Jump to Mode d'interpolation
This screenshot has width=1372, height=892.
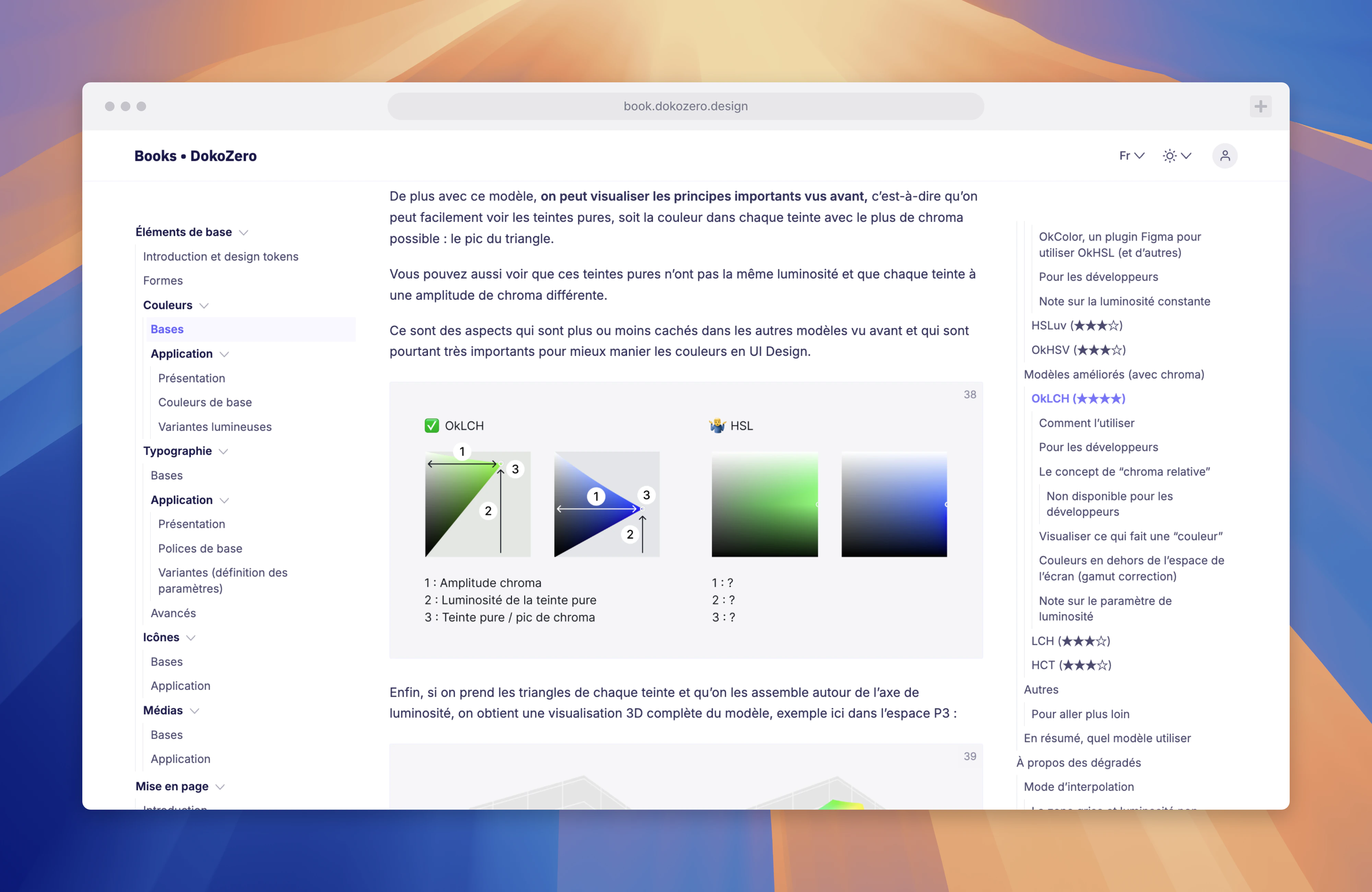pos(1079,787)
